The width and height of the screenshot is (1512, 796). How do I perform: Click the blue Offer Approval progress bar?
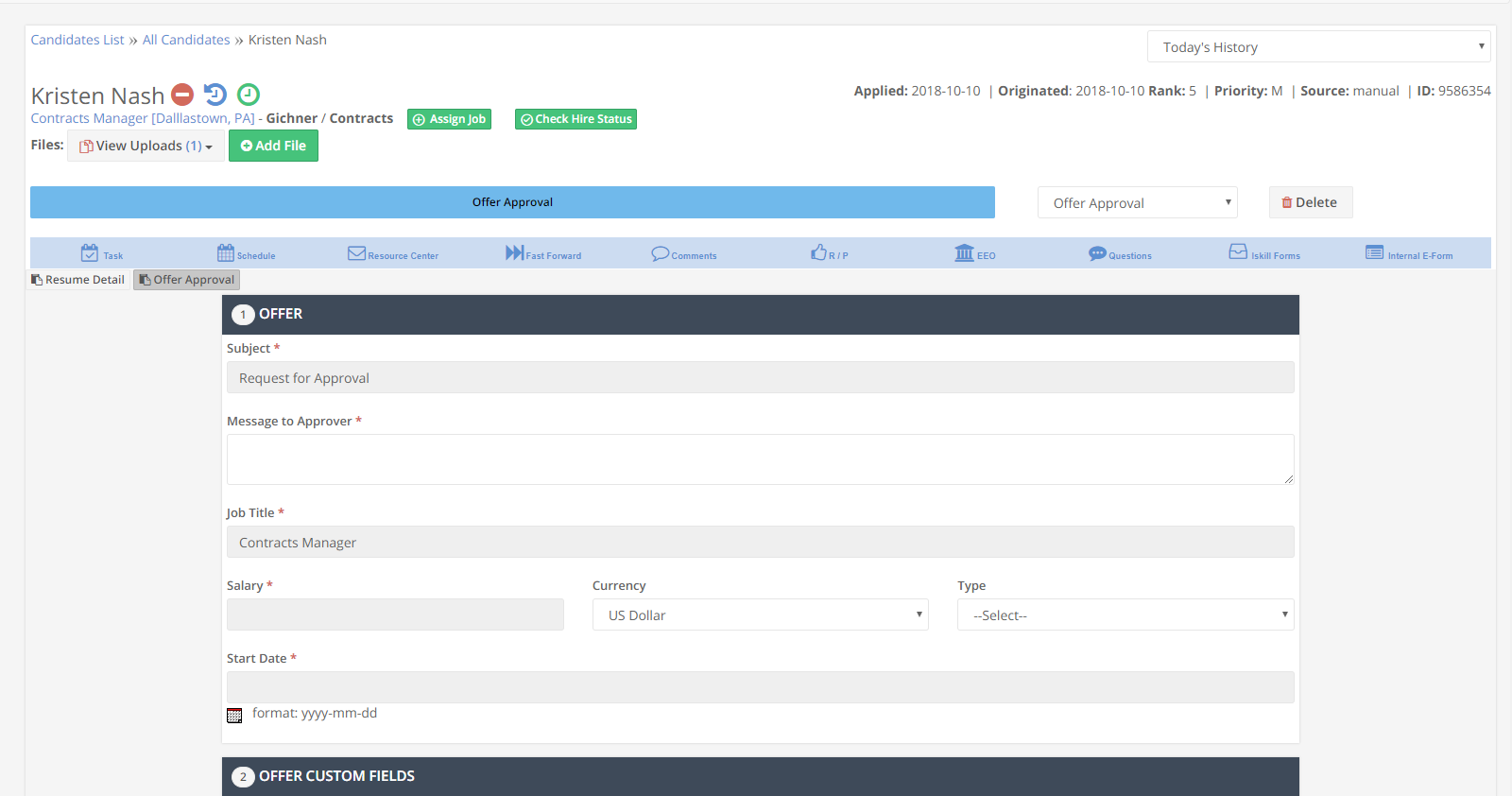pyautogui.click(x=512, y=202)
